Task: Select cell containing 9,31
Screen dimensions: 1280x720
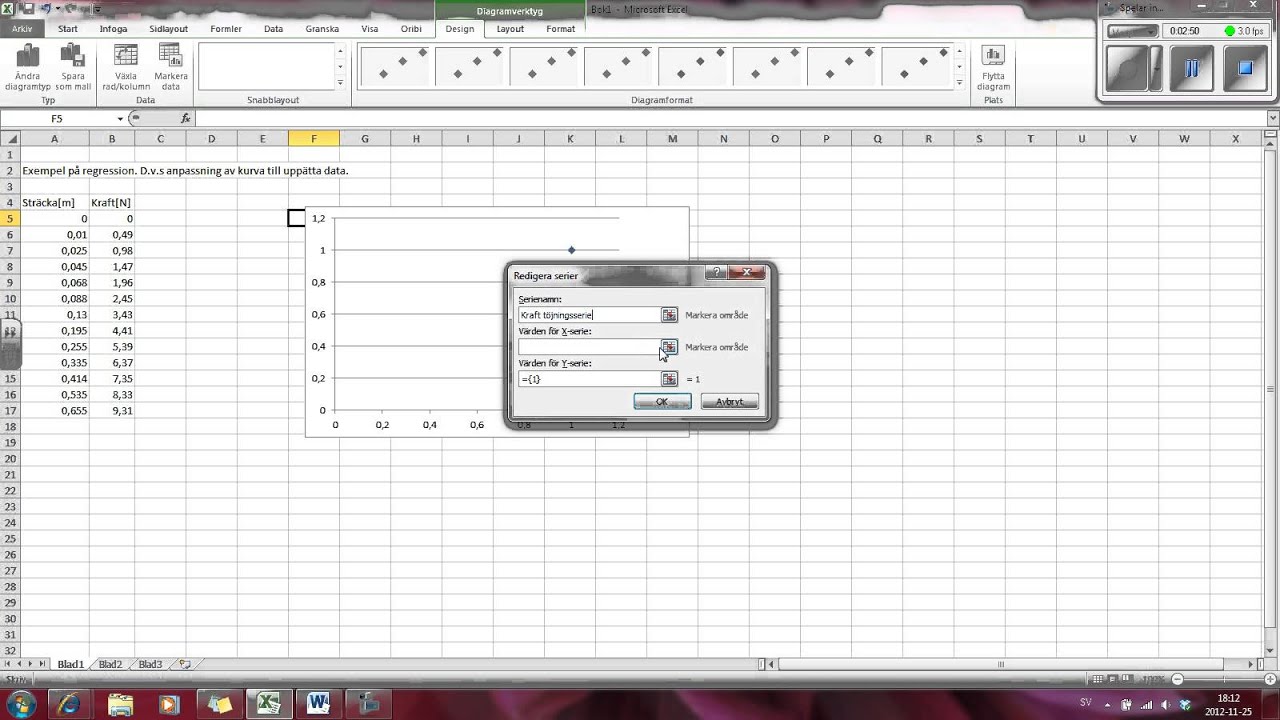Action: pyautogui.click(x=112, y=410)
